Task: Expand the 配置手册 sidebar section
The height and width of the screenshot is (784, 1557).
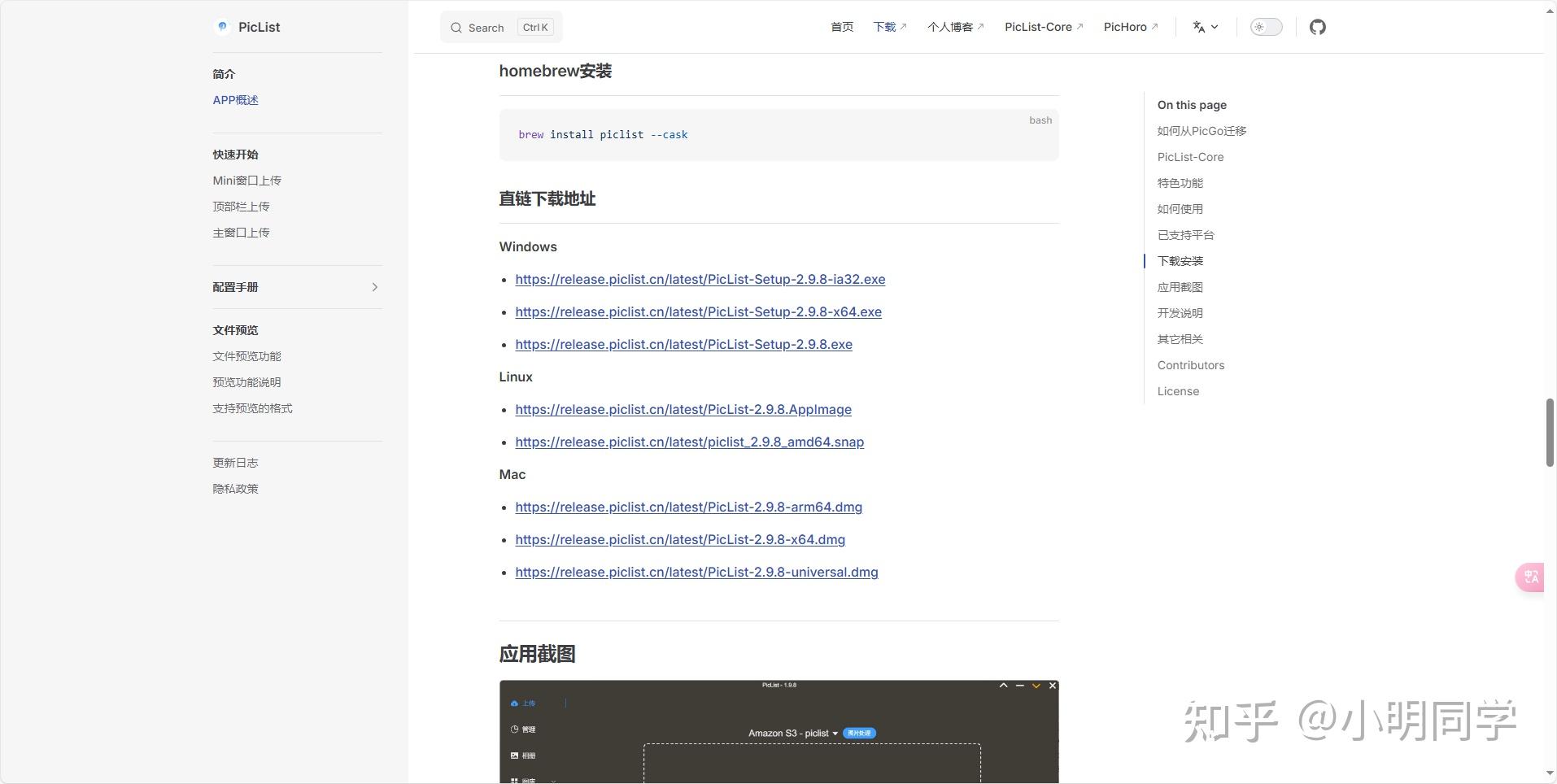Action: tap(374, 286)
